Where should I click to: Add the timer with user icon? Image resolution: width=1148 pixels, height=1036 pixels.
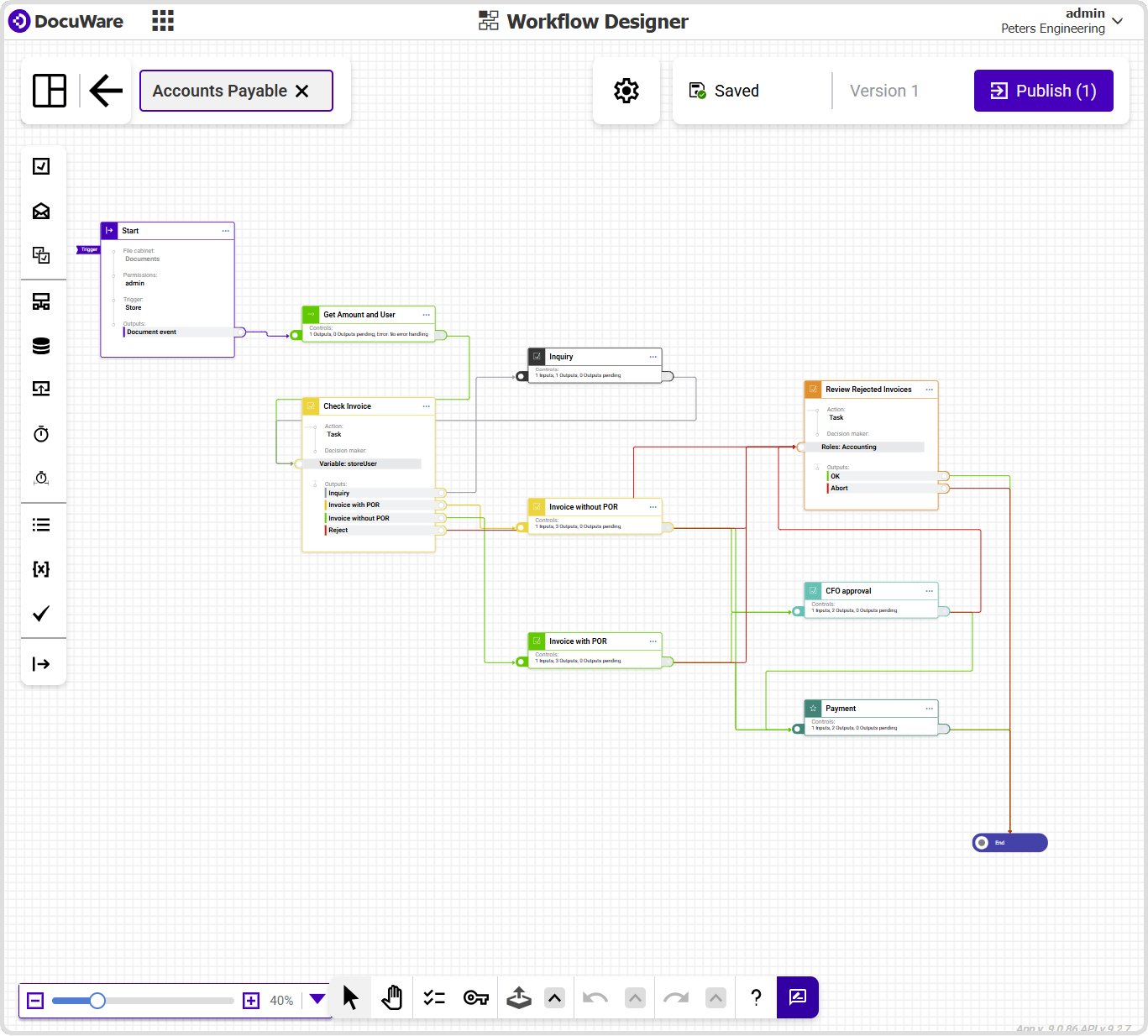tap(41, 479)
